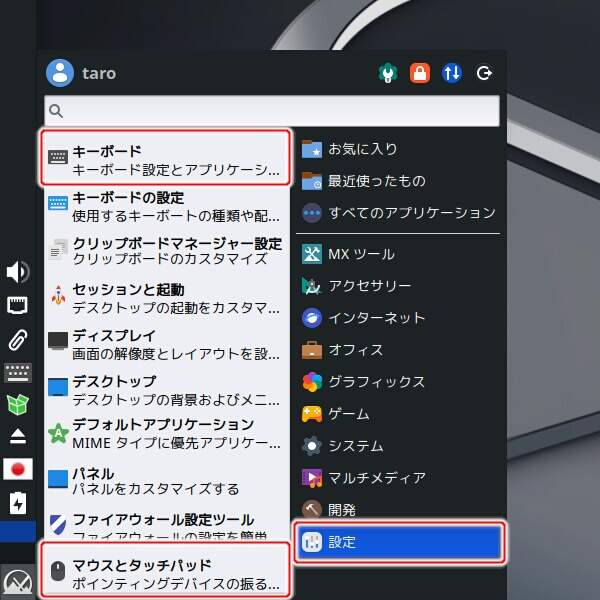Click the switch user icon with arrows
The width and height of the screenshot is (600, 600).
(452, 73)
